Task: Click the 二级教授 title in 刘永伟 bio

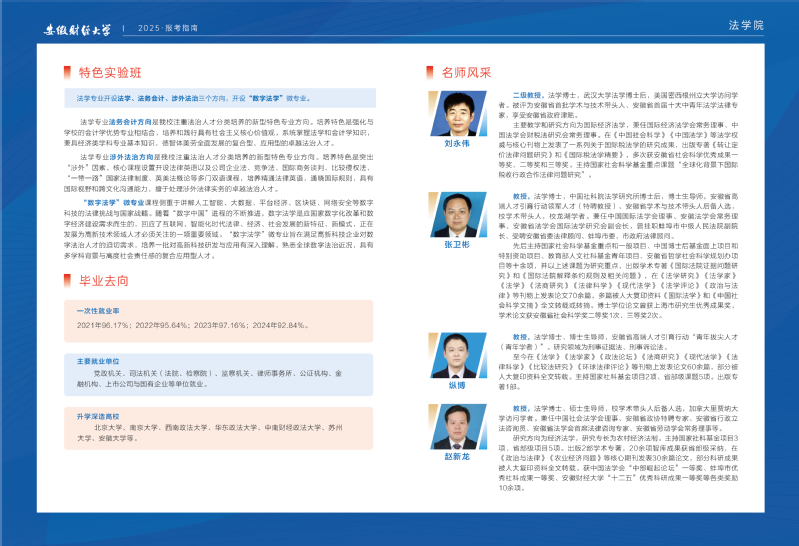Action: (528, 95)
